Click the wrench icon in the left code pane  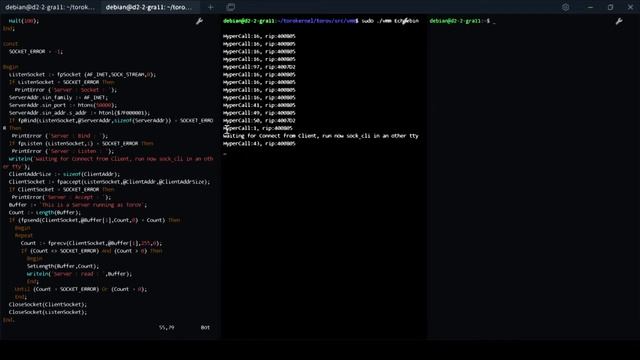pyautogui.click(x=200, y=21)
